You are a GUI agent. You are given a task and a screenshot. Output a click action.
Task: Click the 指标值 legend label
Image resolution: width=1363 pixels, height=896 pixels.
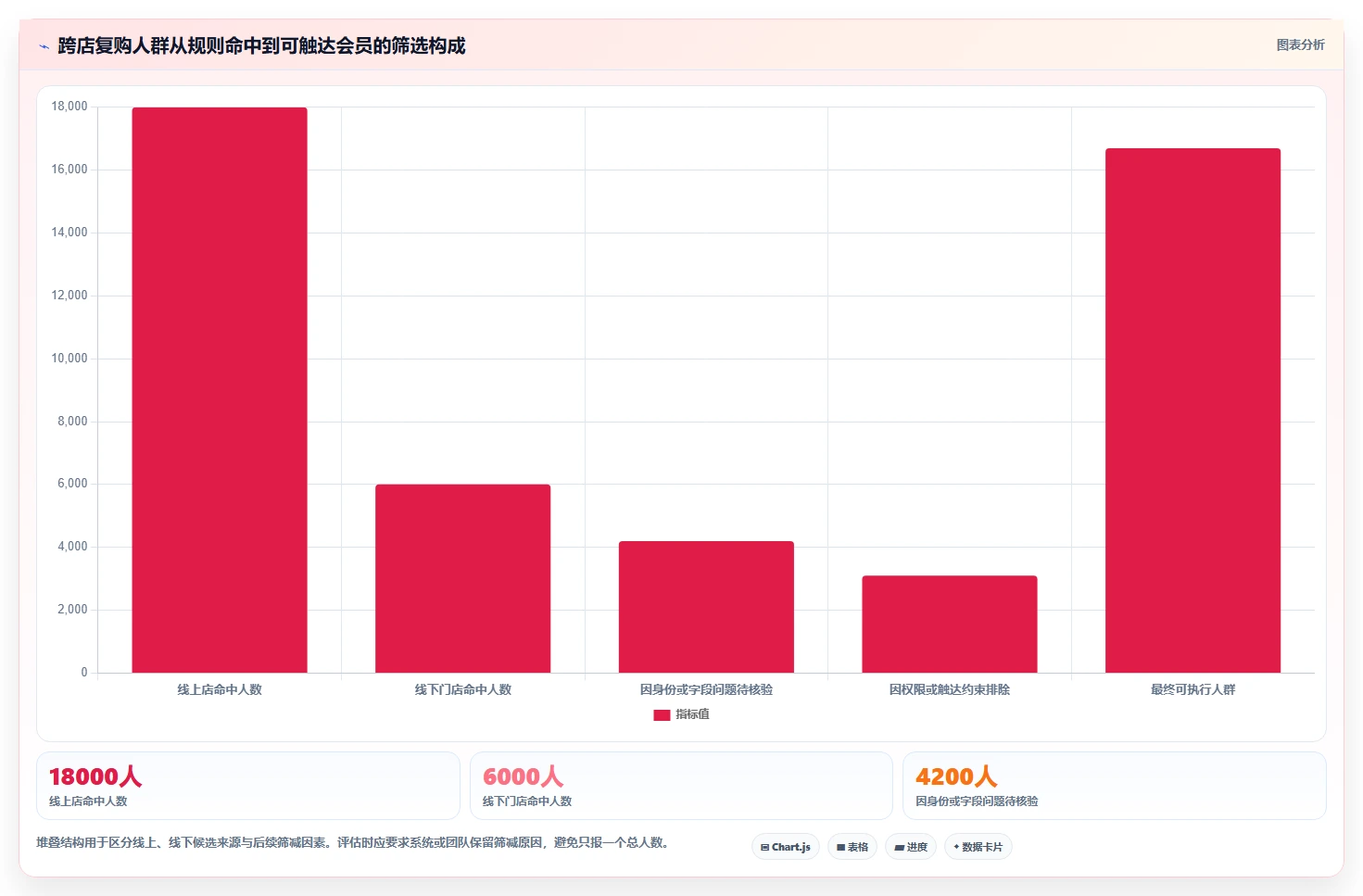tap(692, 714)
